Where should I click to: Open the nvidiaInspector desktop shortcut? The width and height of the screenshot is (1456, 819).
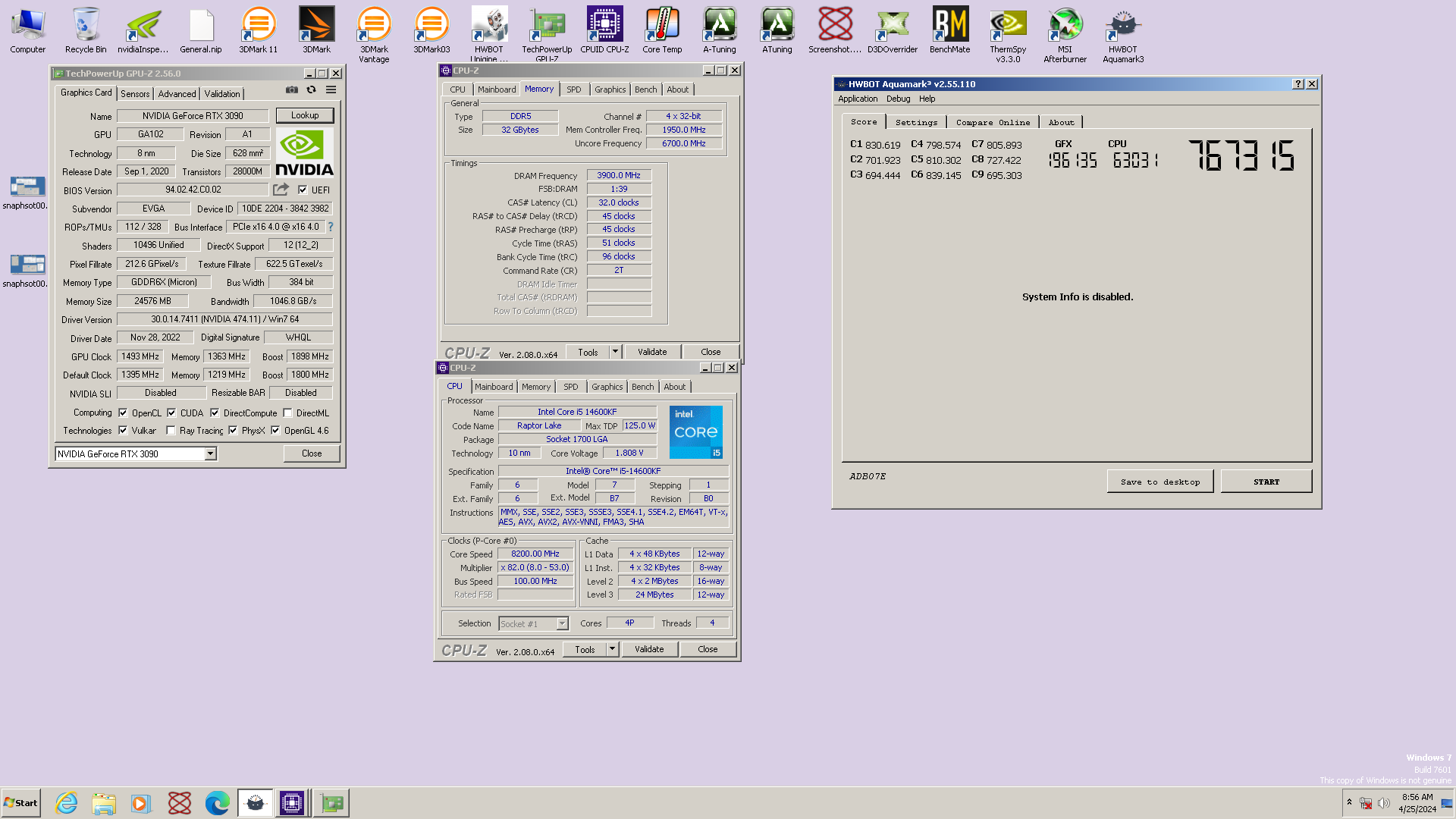click(x=143, y=30)
